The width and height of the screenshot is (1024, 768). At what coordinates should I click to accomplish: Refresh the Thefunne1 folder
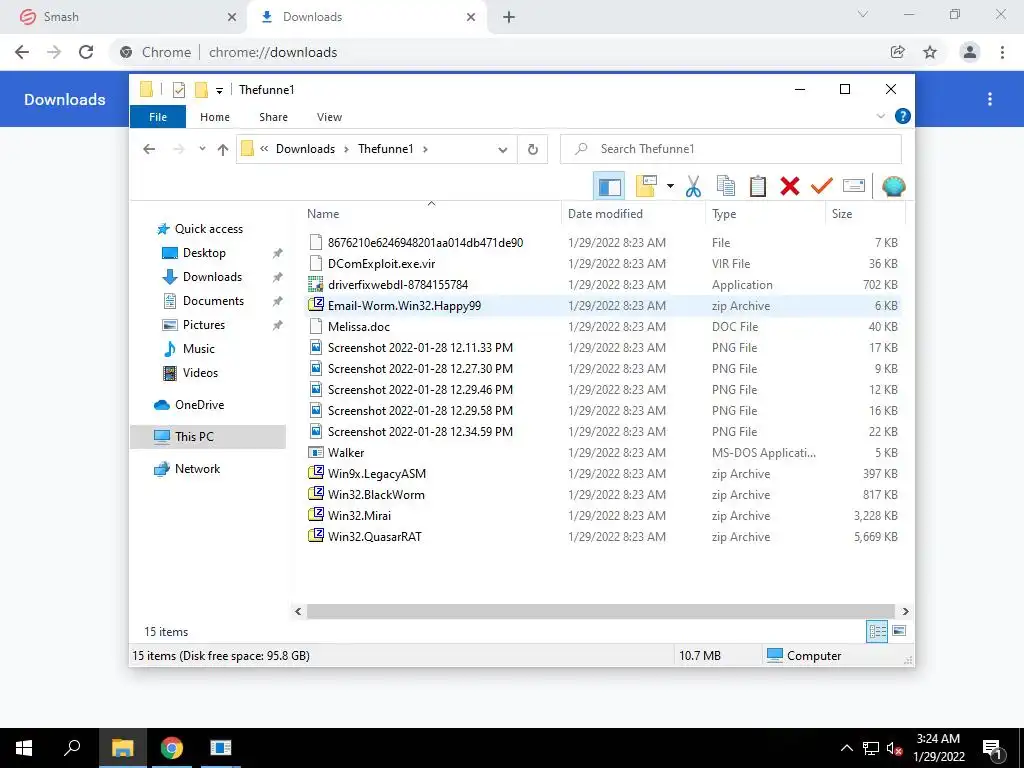click(533, 150)
